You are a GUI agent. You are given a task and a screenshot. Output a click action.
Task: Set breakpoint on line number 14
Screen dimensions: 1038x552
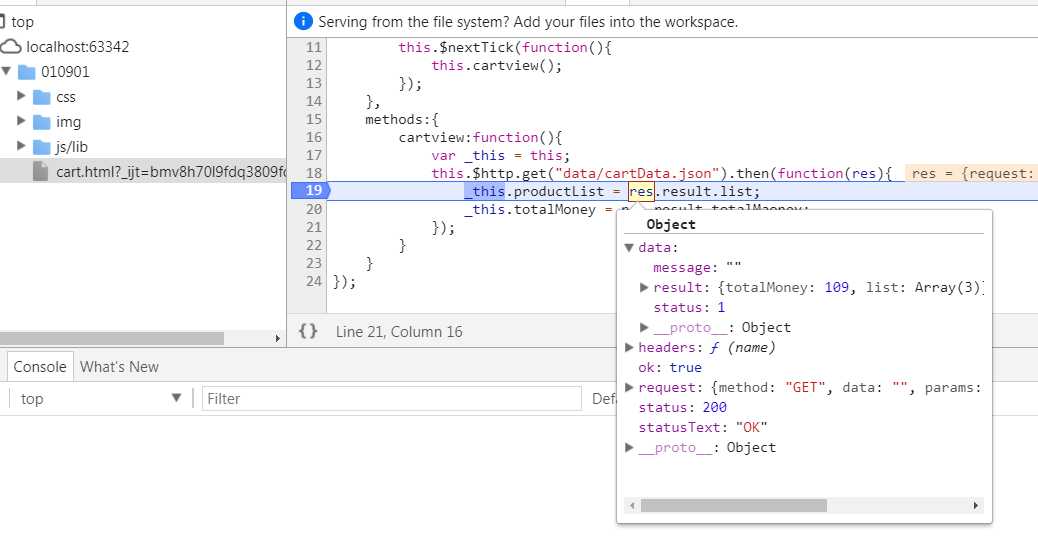click(x=314, y=101)
